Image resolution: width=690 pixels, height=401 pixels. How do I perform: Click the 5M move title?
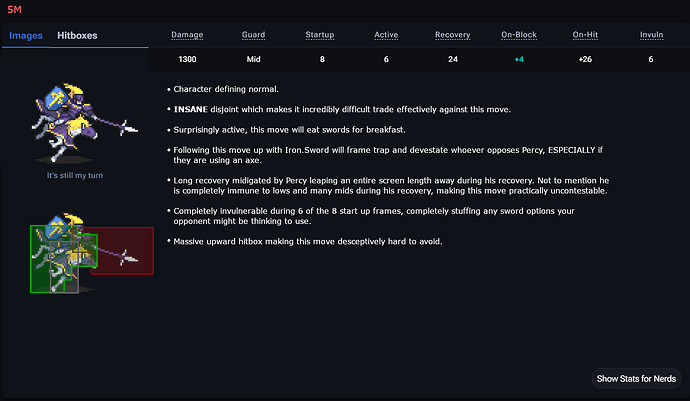click(13, 9)
